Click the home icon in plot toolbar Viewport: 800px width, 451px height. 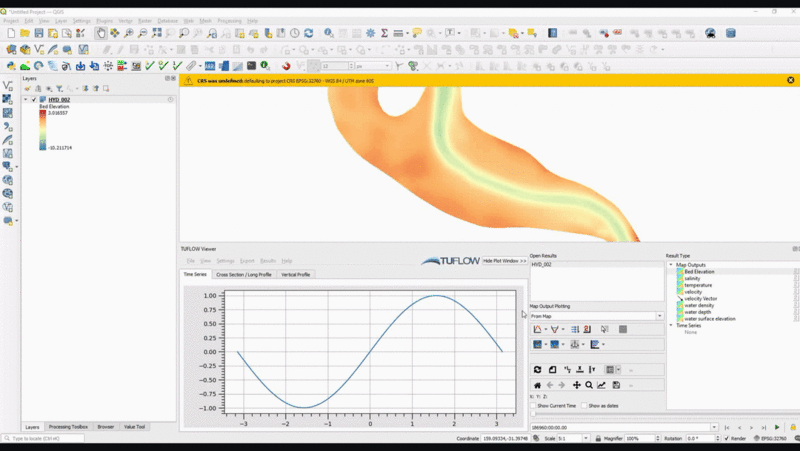pos(537,385)
